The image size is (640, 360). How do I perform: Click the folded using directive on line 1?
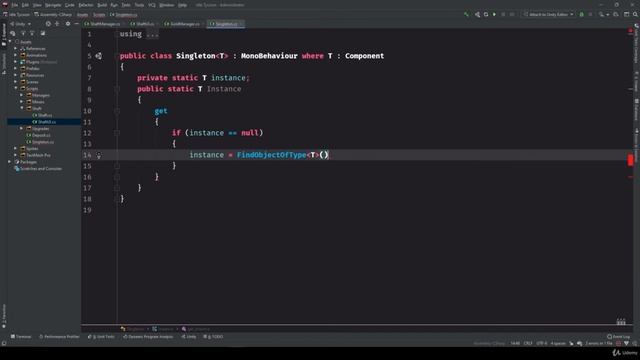point(153,34)
